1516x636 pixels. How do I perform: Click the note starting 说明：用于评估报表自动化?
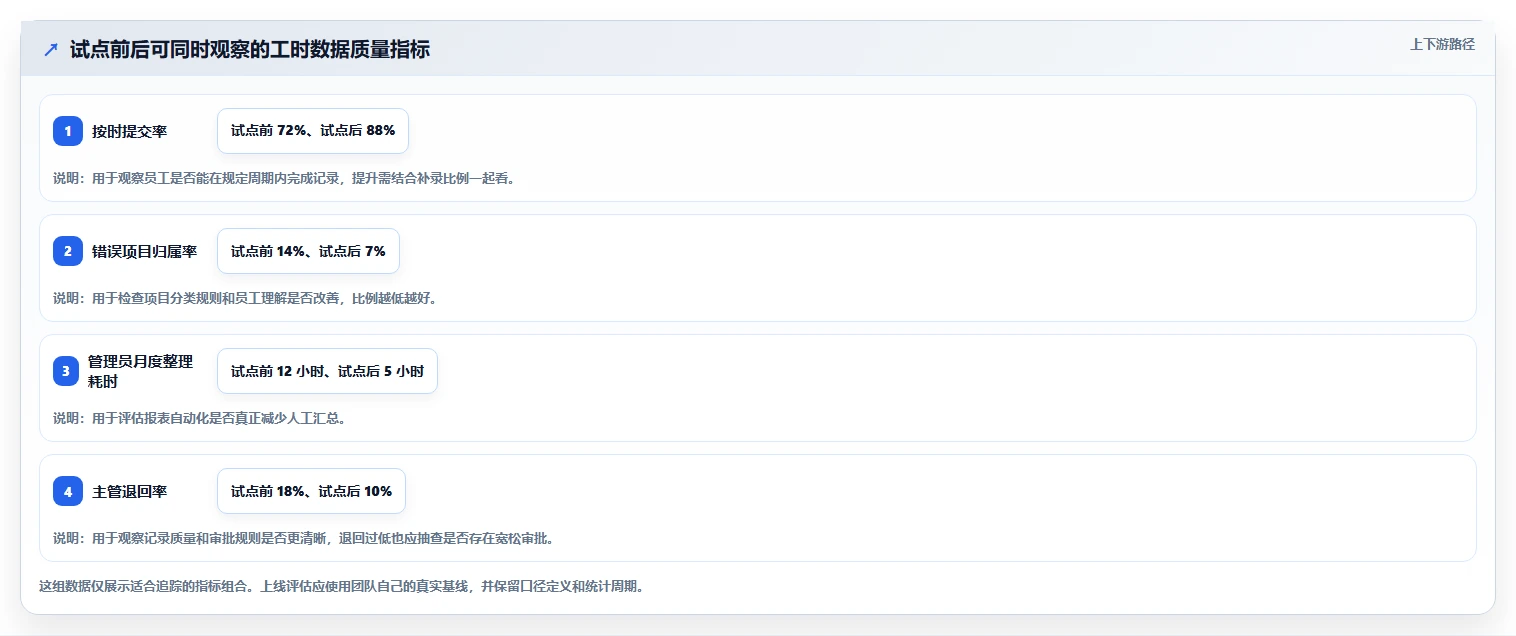tap(200, 418)
